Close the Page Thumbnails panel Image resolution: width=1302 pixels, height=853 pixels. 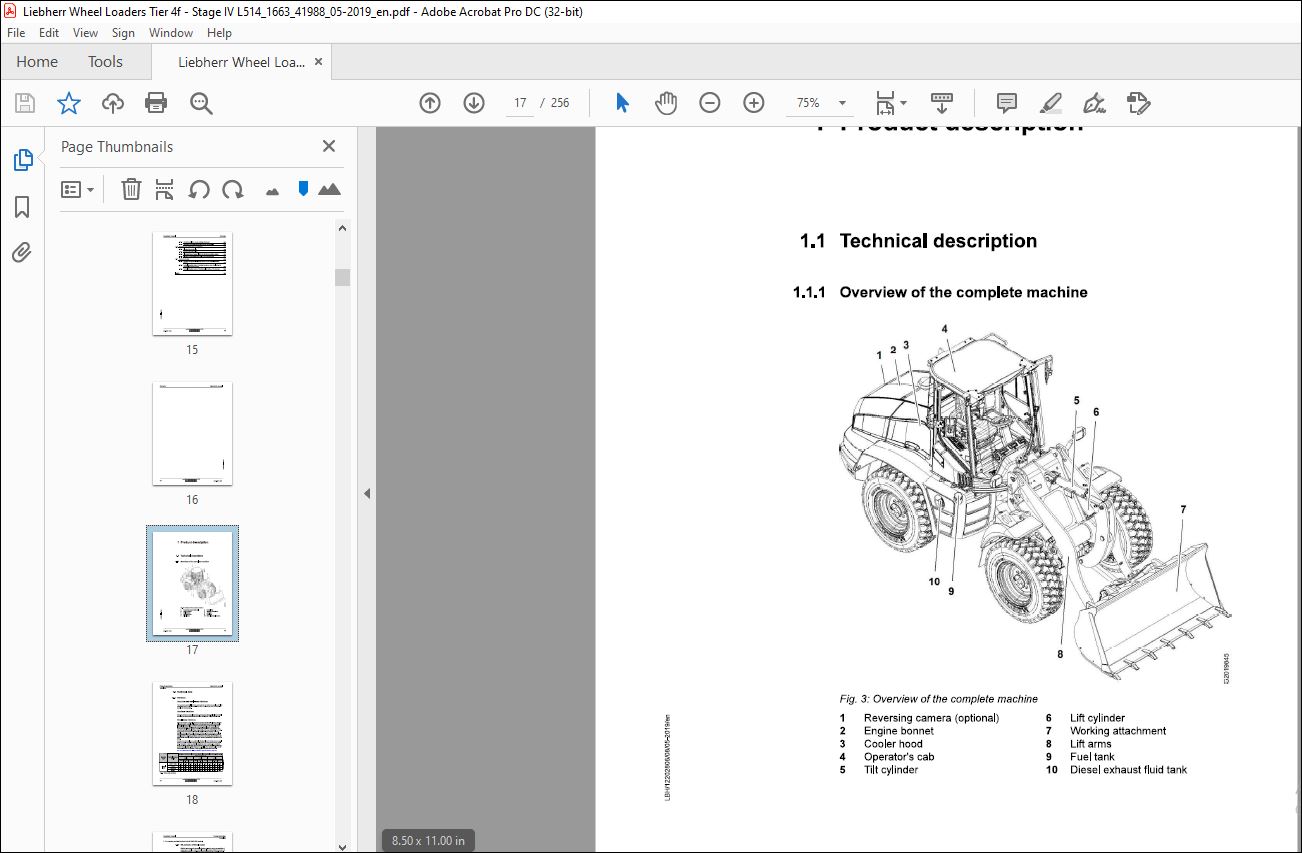click(x=329, y=146)
